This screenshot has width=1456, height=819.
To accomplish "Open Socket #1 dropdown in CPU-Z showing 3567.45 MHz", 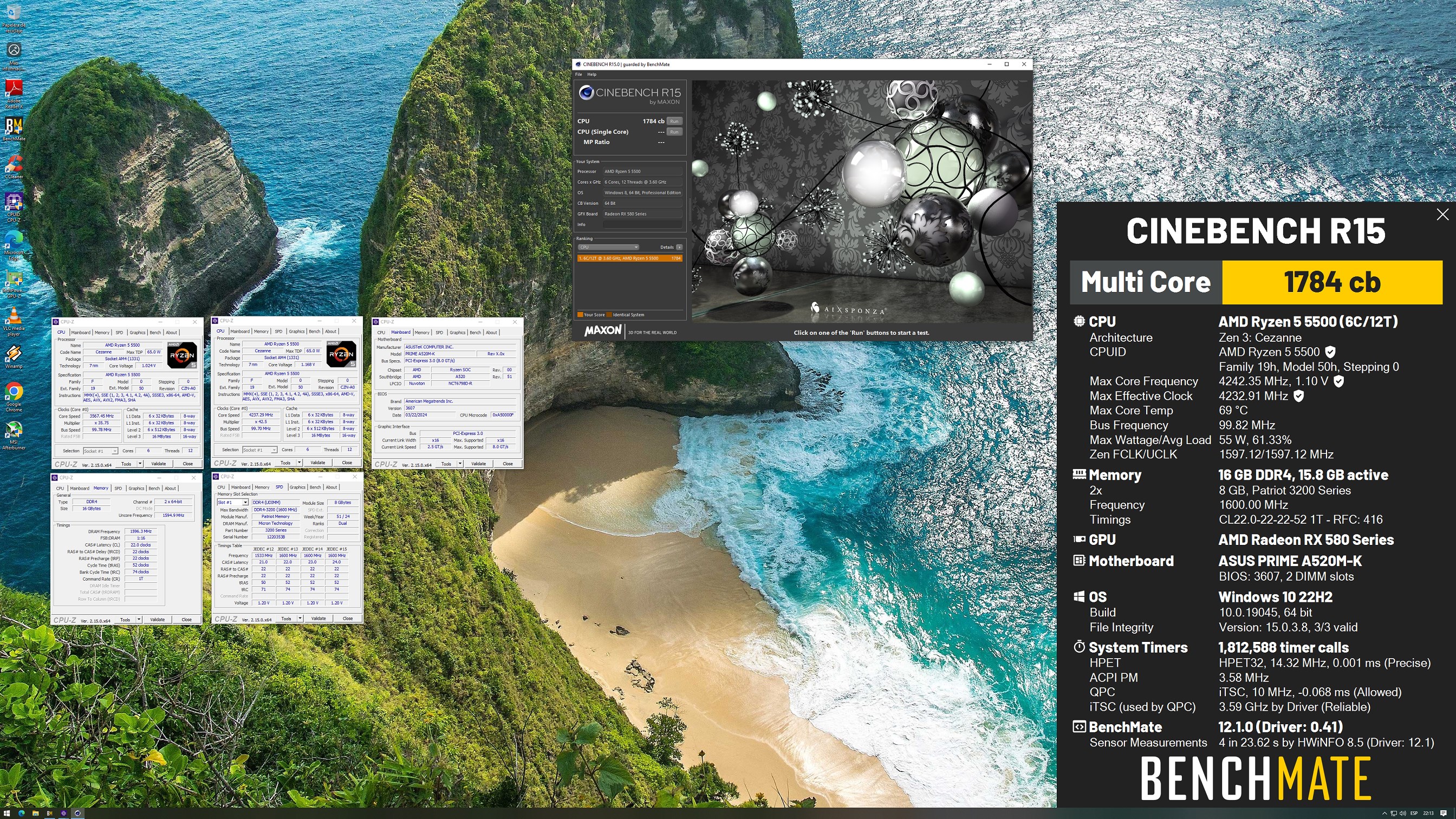I will click(100, 451).
